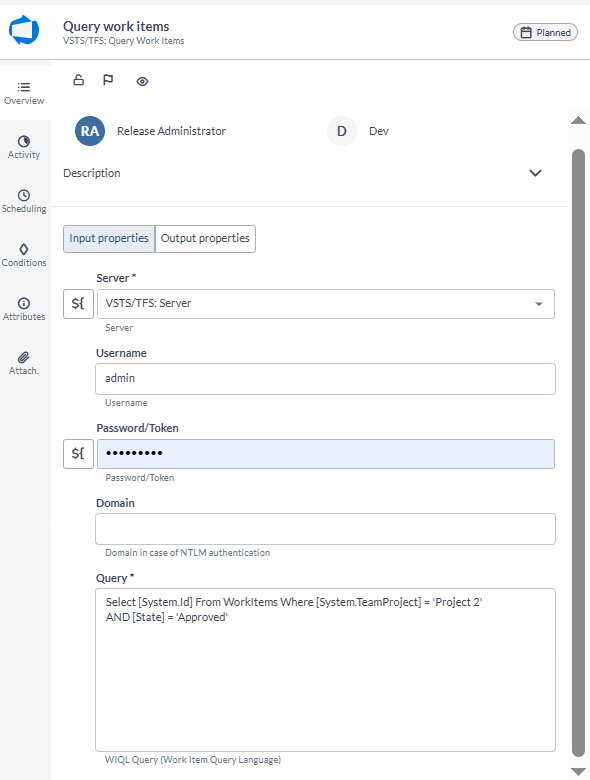Click inside the WIQL Query text area
The image size is (590, 780).
(325, 670)
